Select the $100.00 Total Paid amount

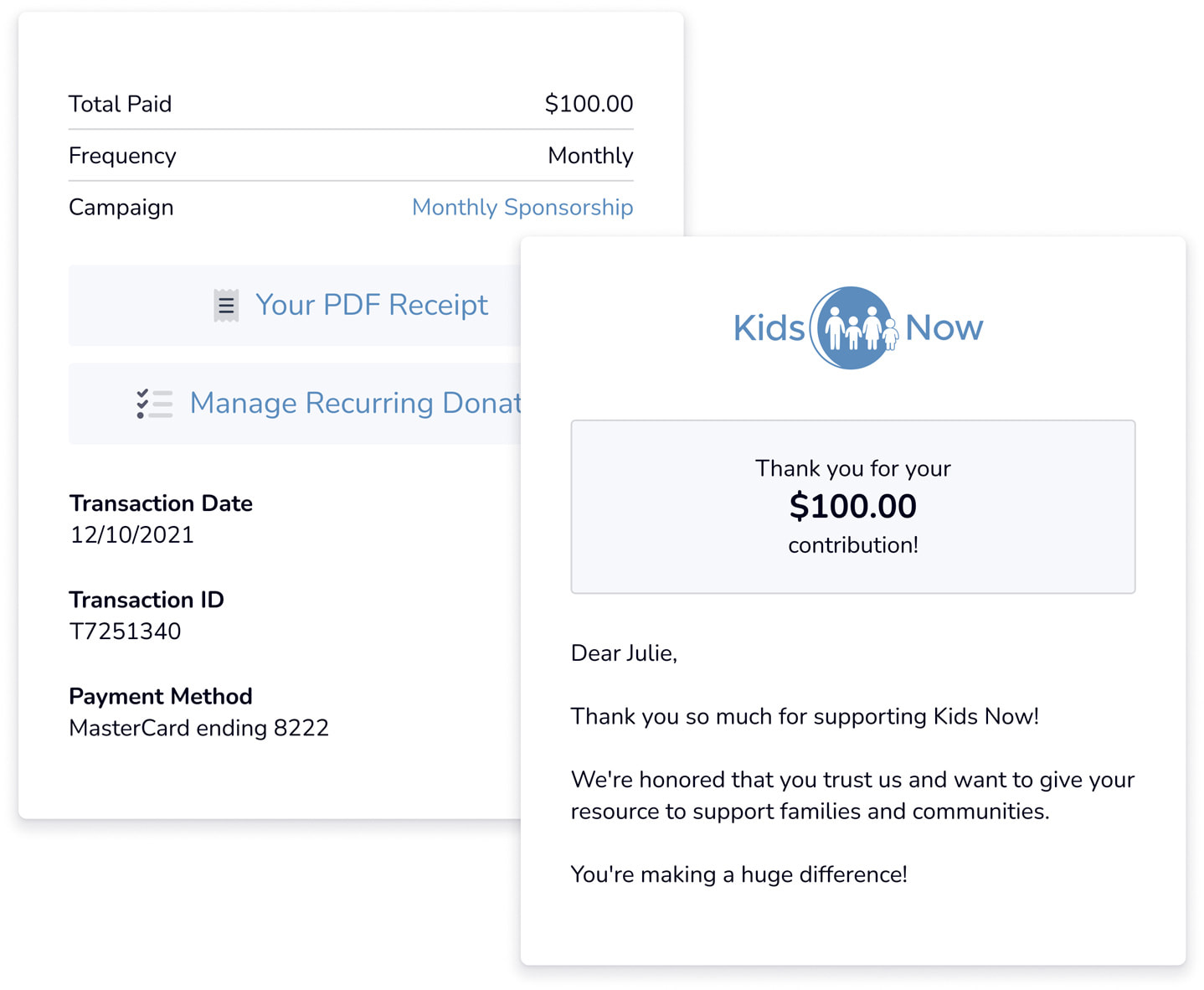click(x=589, y=104)
